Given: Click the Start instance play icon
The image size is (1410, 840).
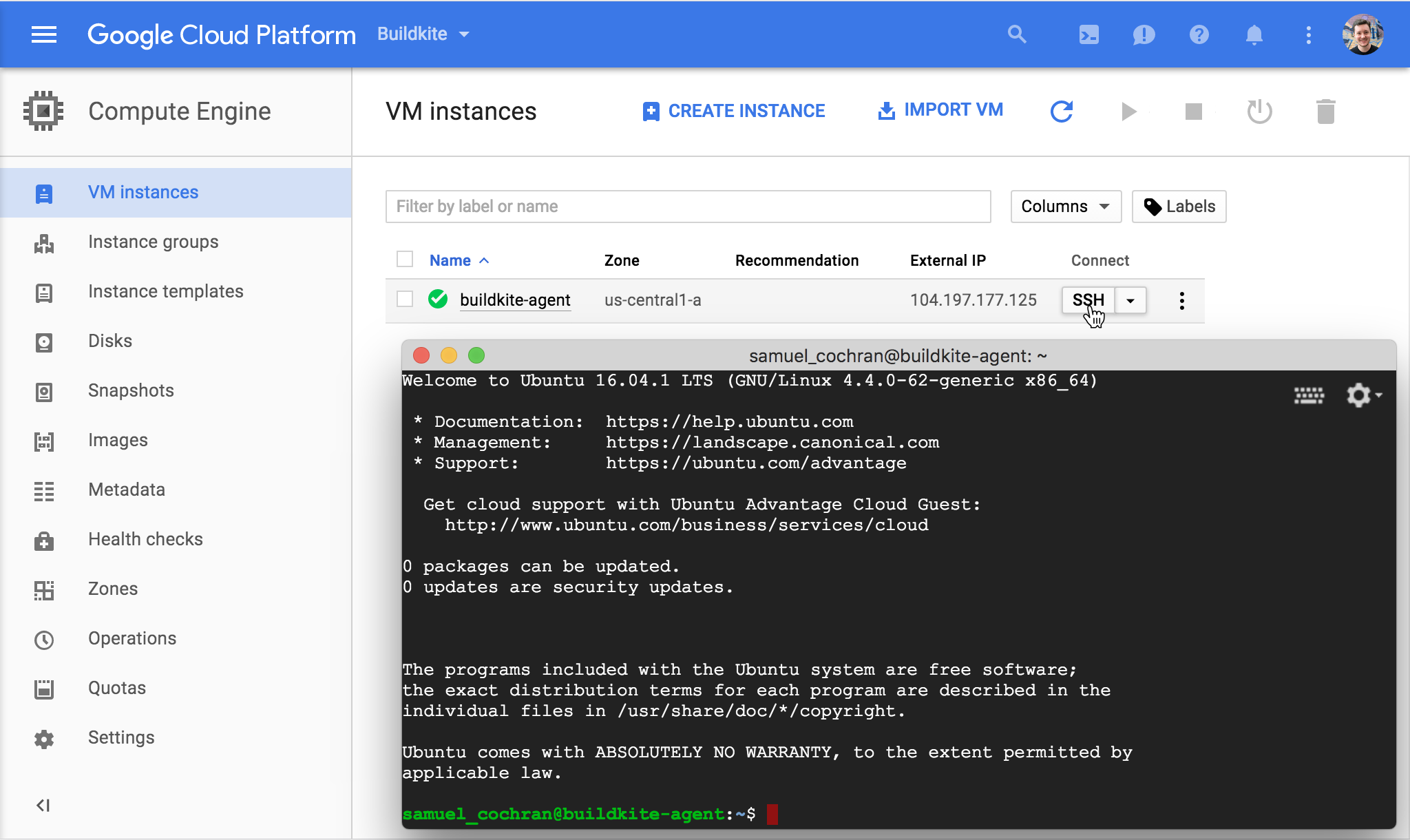Looking at the screenshot, I should [1128, 111].
